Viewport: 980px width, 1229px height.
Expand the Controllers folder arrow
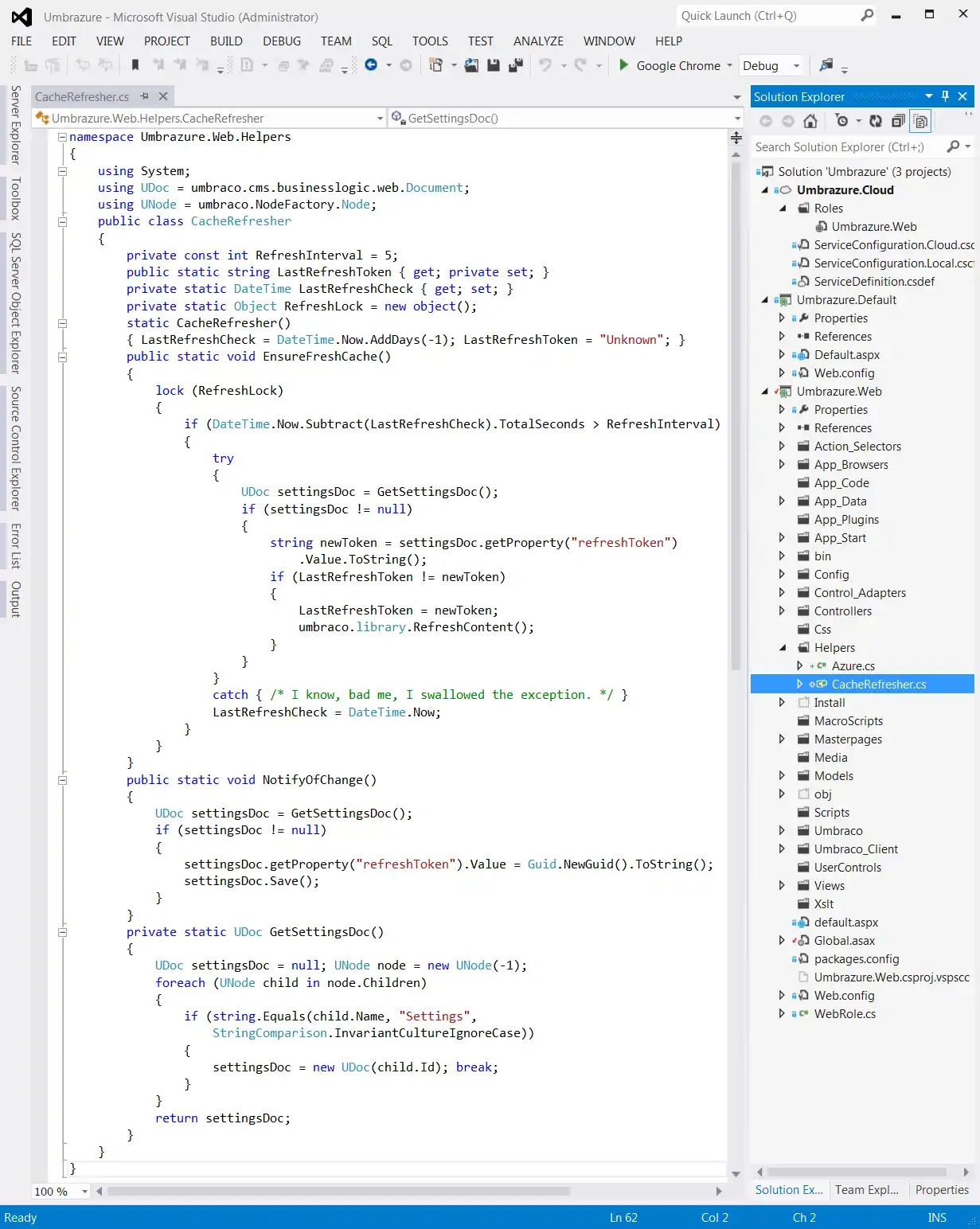point(783,611)
